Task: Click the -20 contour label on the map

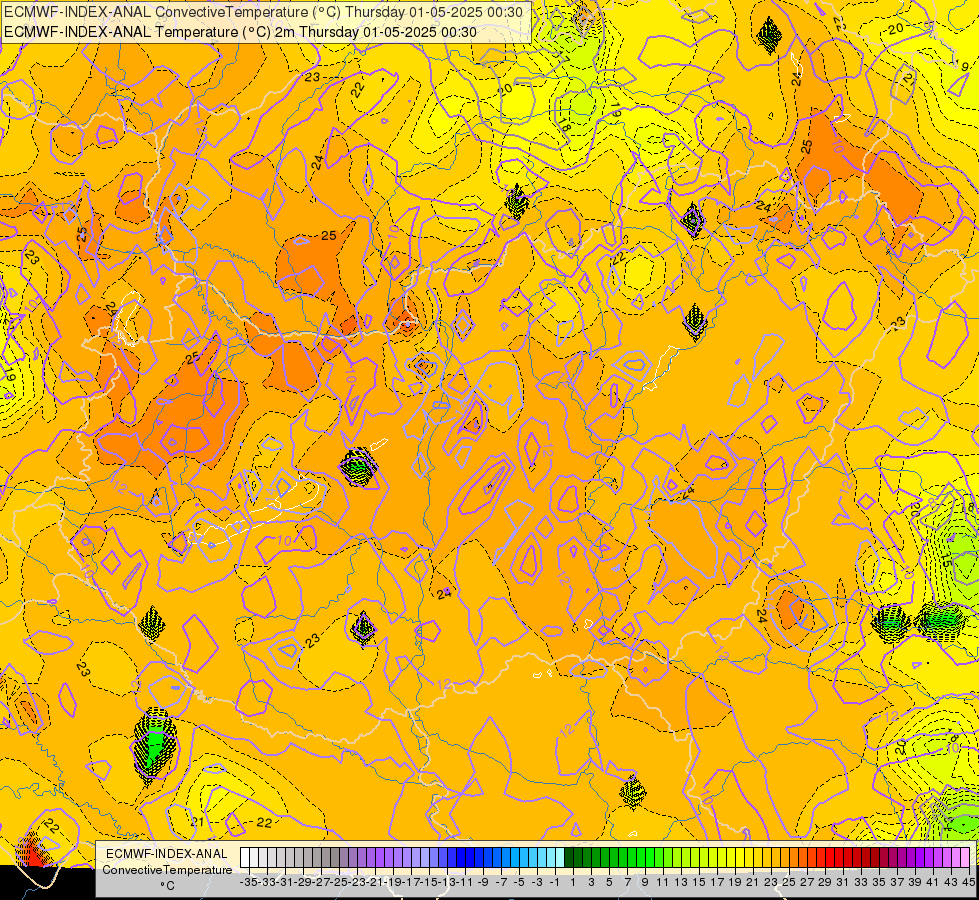Action: 894,29
